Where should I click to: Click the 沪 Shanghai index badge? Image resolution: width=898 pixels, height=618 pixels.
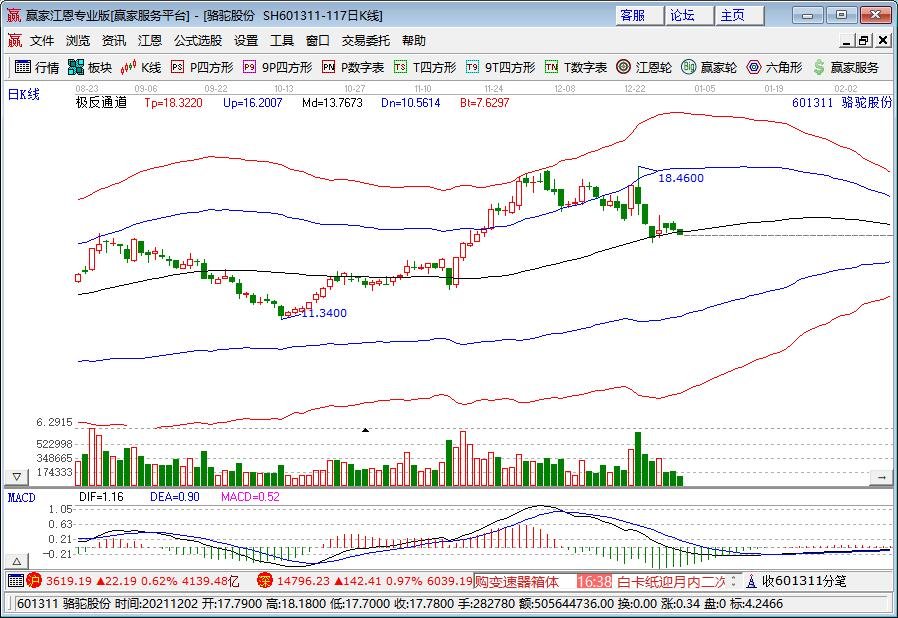34,581
